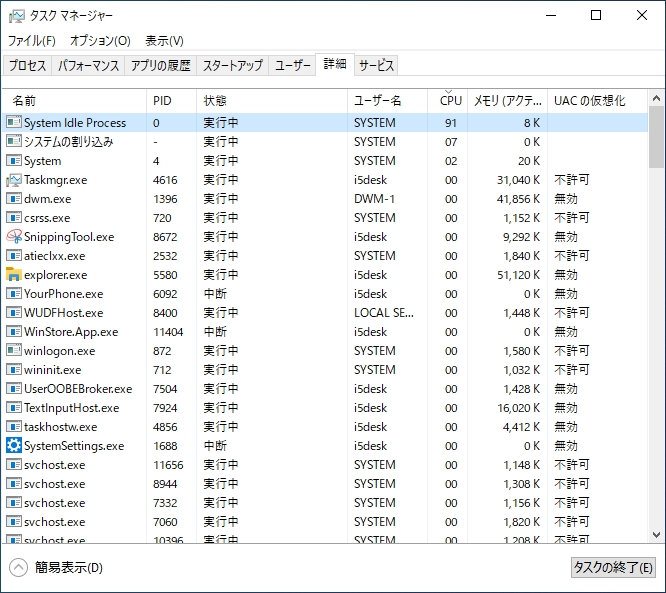Click the Taskmgr.exe process icon
The image size is (666, 593).
14,180
